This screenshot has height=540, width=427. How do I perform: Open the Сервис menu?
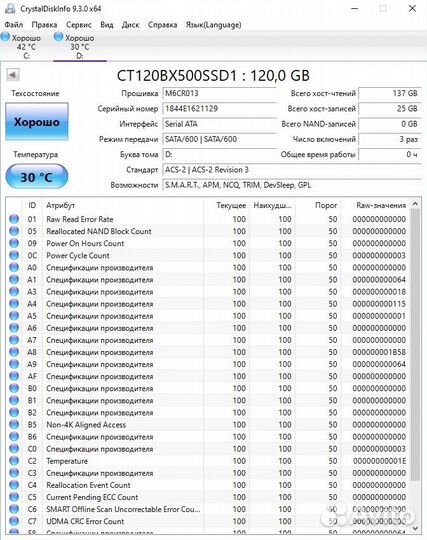click(x=79, y=25)
